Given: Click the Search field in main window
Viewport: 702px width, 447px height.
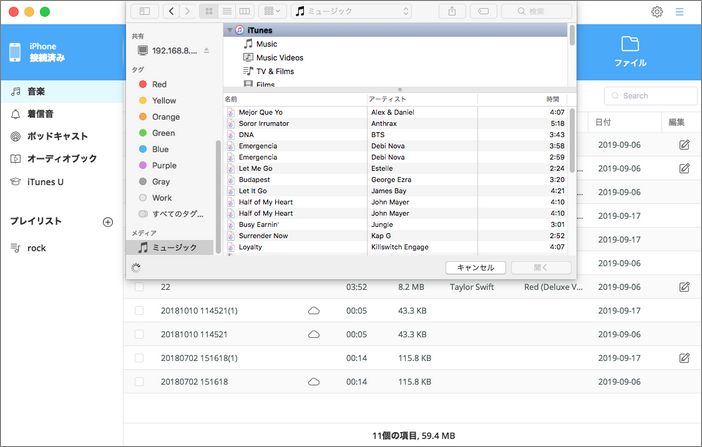Looking at the screenshot, I should 651,95.
